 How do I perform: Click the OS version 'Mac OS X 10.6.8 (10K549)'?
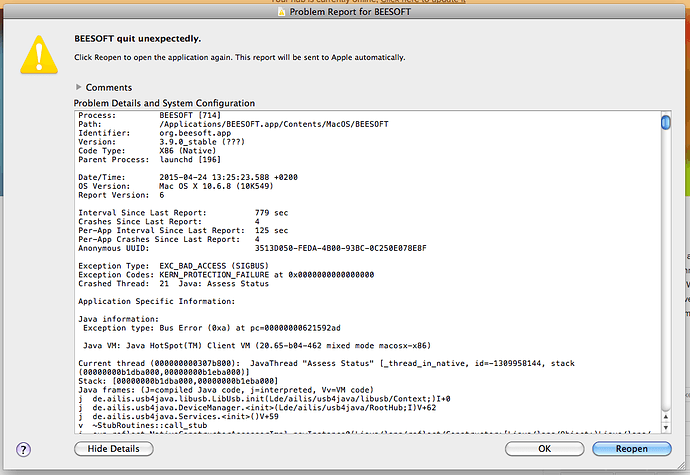click(216, 186)
